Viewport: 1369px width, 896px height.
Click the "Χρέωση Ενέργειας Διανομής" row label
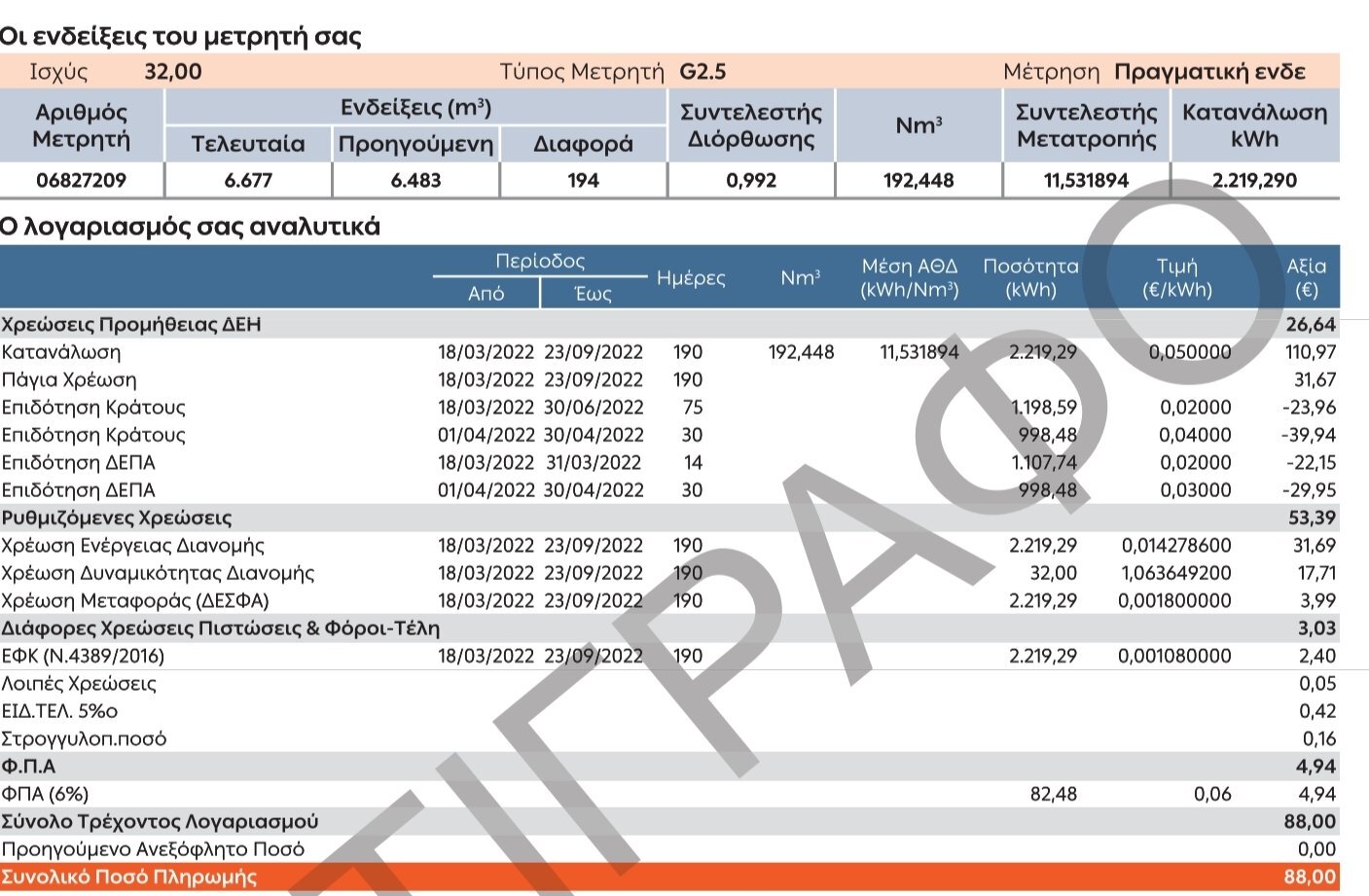point(132,546)
